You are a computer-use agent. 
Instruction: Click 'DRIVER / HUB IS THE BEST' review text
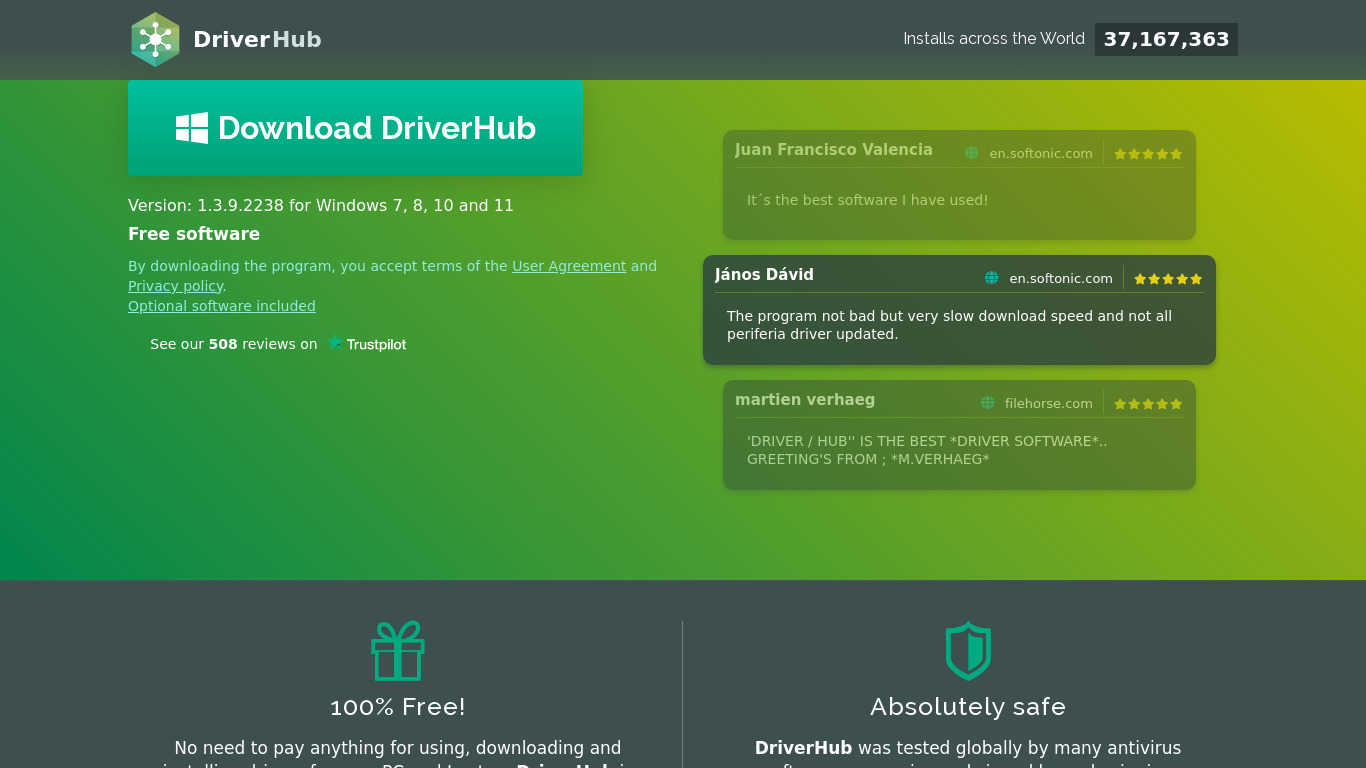[x=927, y=450]
